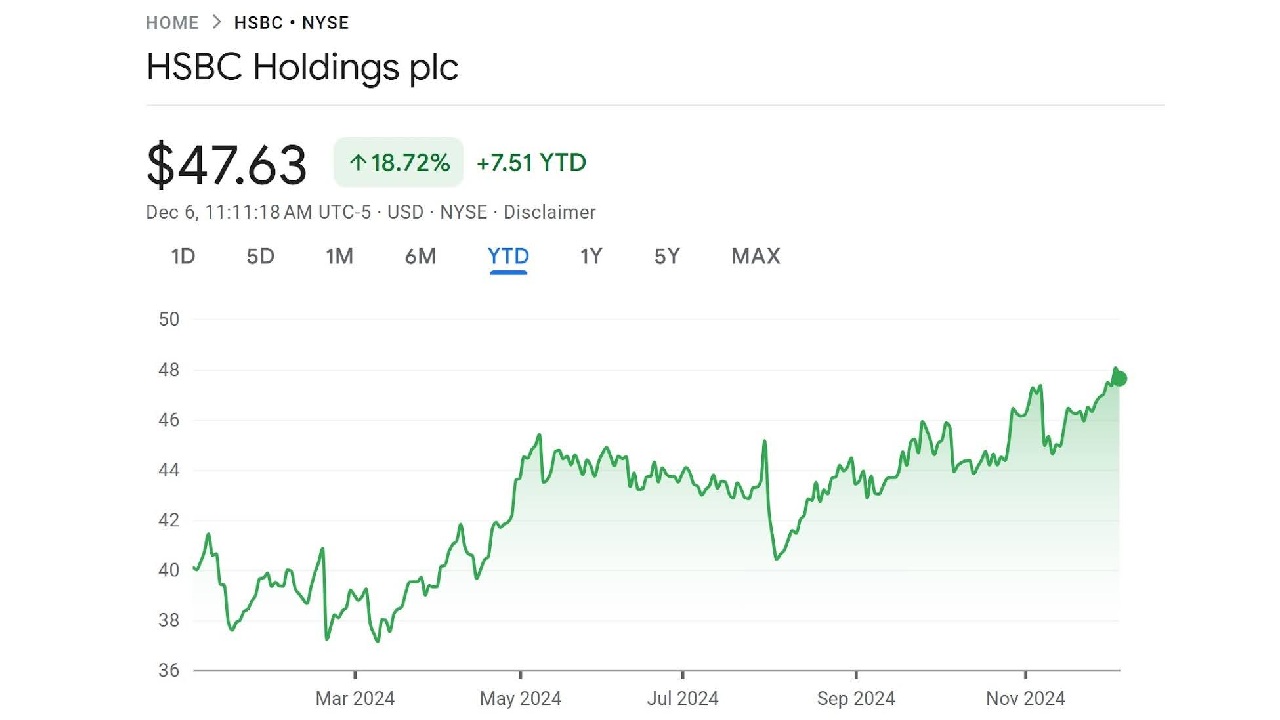Click the $47.63 share price
The width and height of the screenshot is (1280, 720).
226,165
